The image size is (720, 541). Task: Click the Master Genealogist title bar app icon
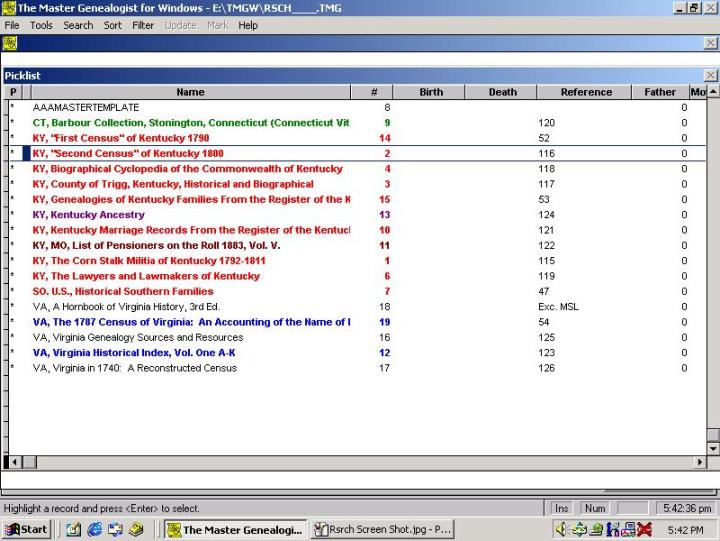click(x=9, y=8)
